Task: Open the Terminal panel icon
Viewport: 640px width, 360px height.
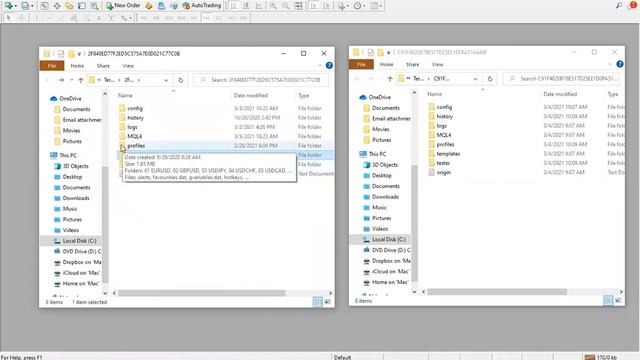Action: point(82,6)
